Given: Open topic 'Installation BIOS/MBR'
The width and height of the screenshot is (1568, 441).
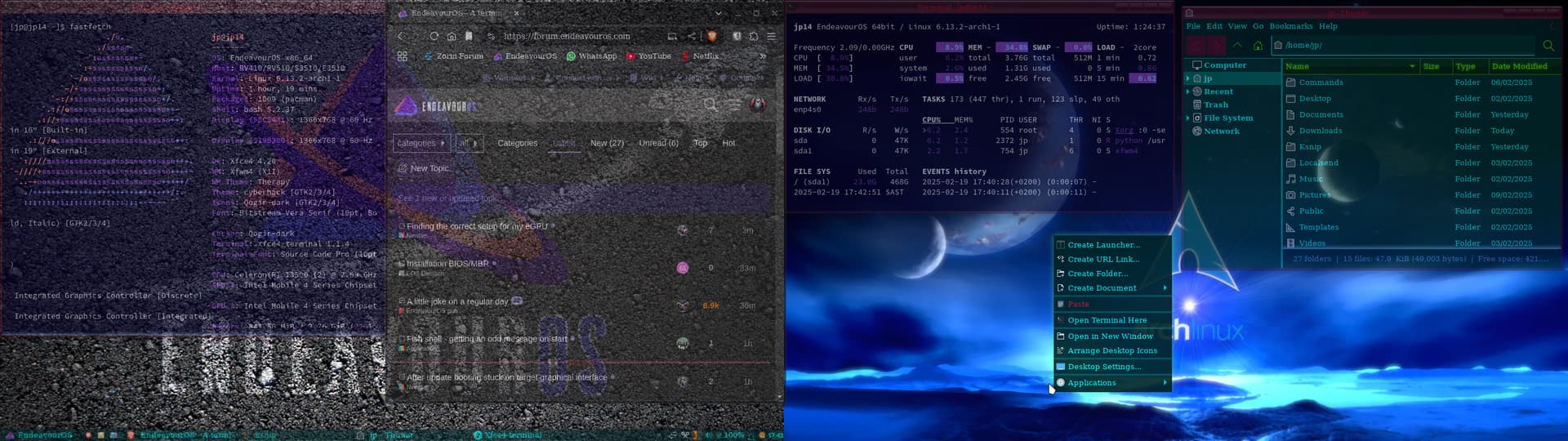Looking at the screenshot, I should pyautogui.click(x=448, y=264).
